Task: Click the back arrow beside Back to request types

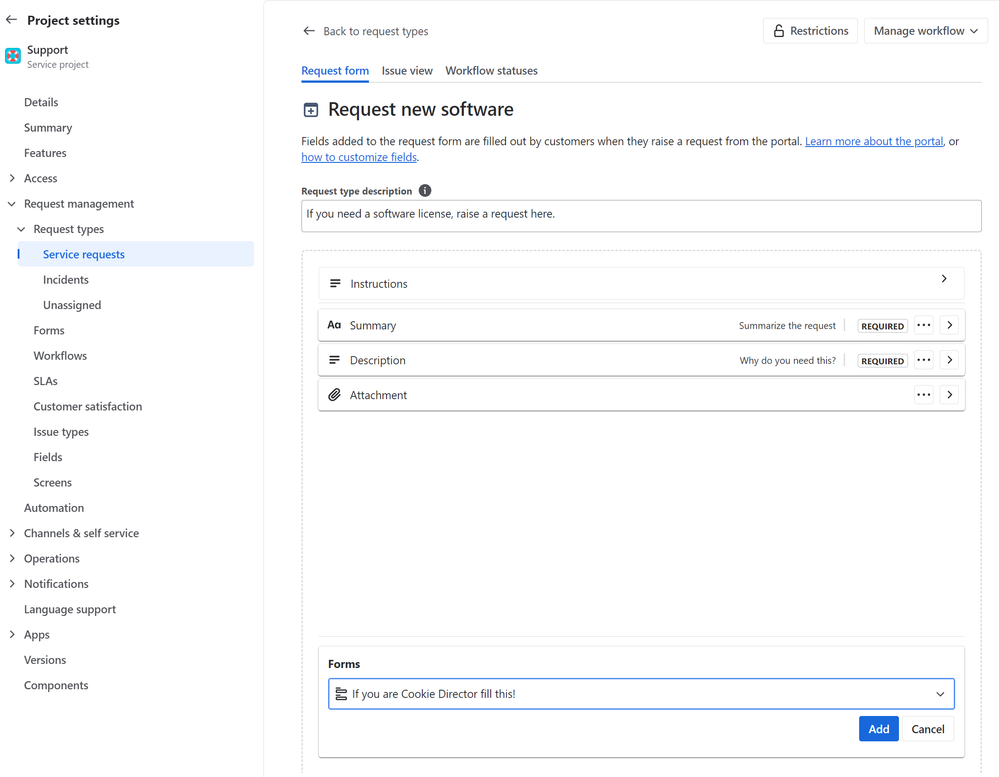Action: (309, 31)
